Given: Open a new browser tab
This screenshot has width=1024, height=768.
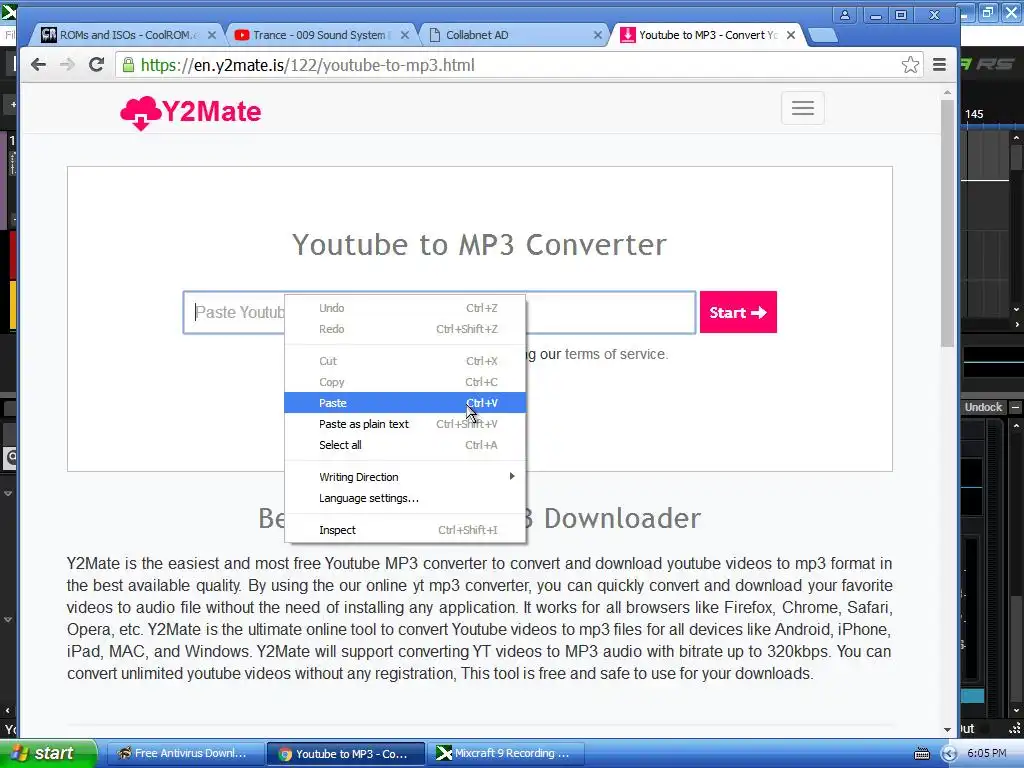Looking at the screenshot, I should tap(822, 35).
